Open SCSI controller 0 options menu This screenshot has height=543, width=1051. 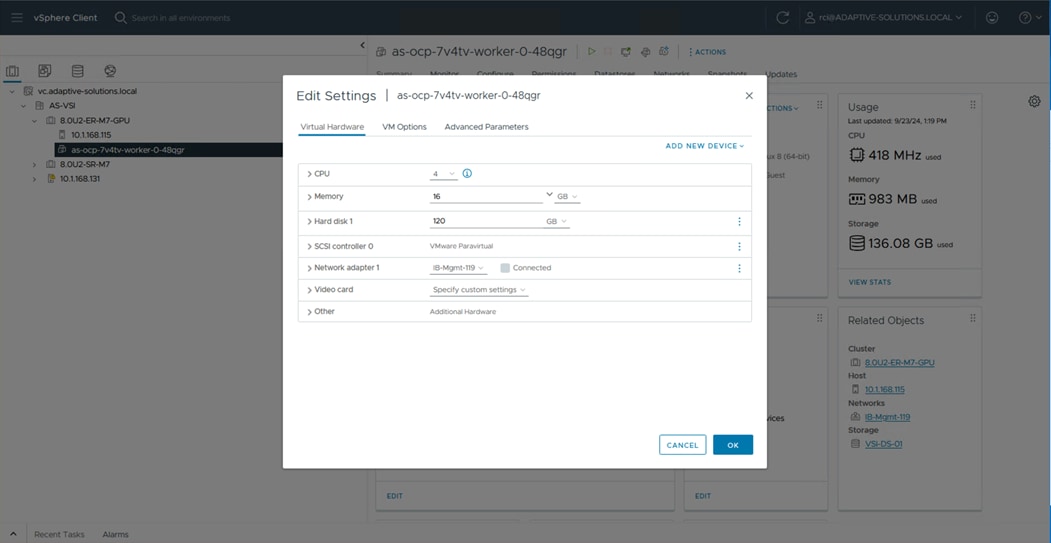[x=739, y=246]
